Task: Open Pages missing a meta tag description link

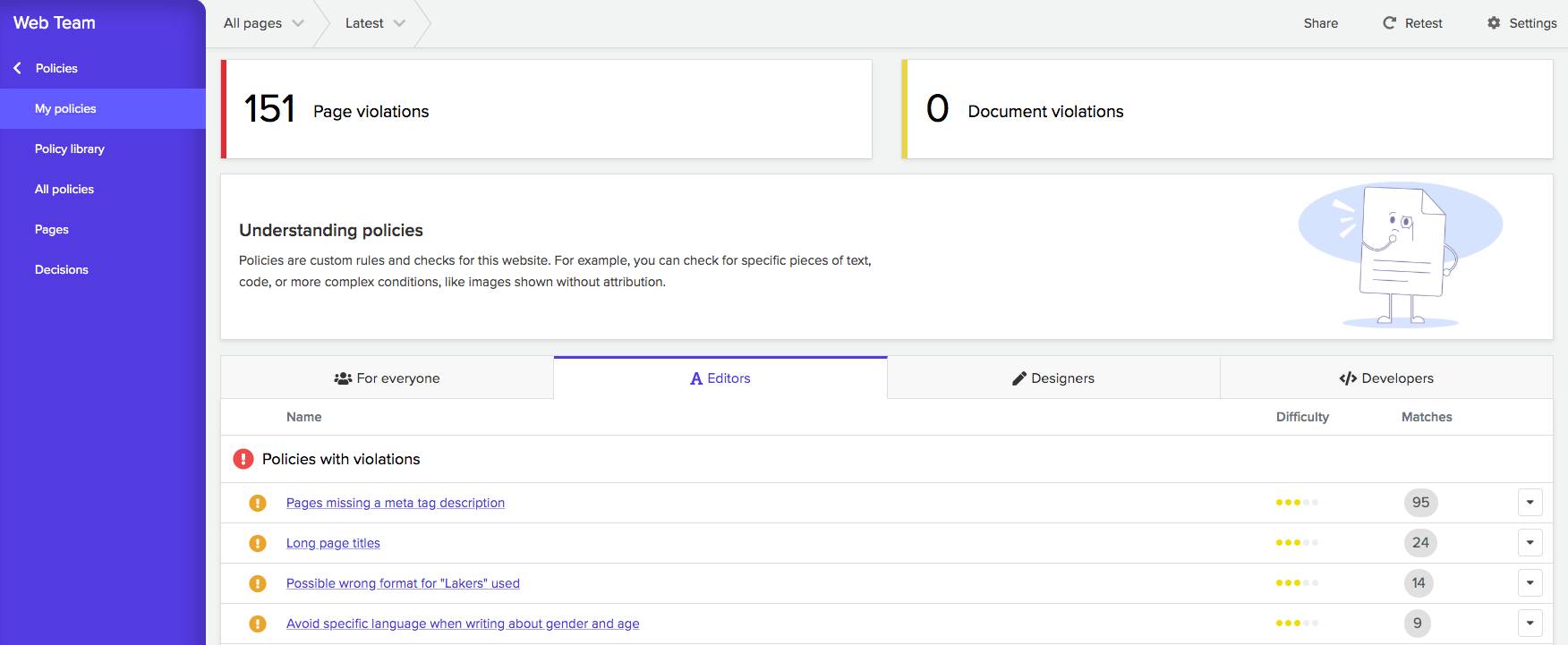Action: [x=396, y=503]
